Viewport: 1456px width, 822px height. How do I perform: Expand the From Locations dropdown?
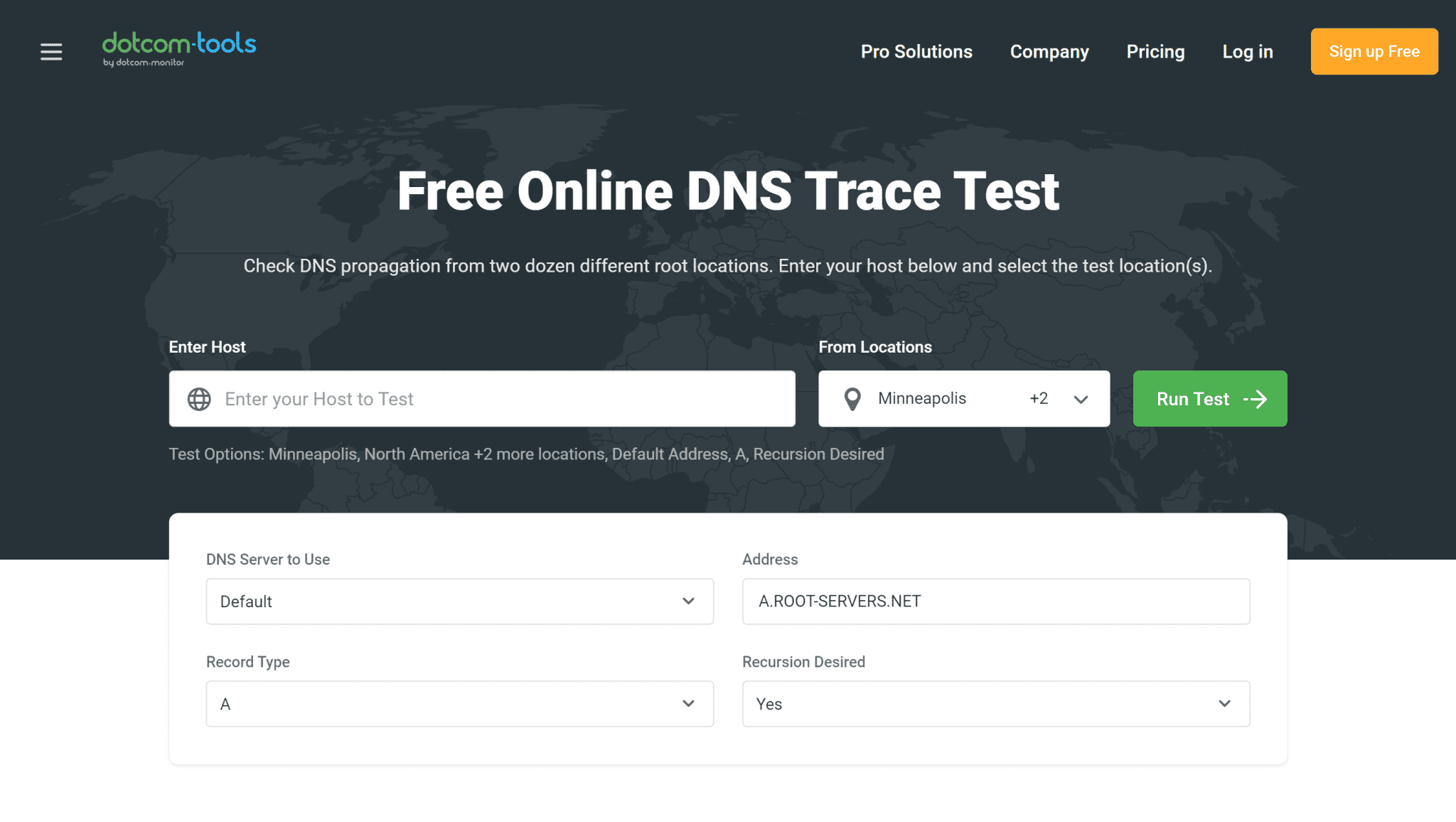click(x=1081, y=398)
